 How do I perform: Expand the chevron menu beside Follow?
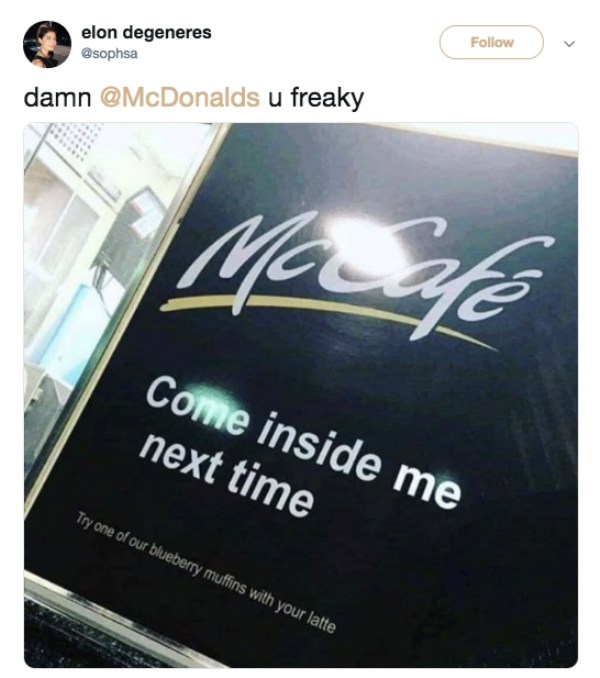click(569, 44)
